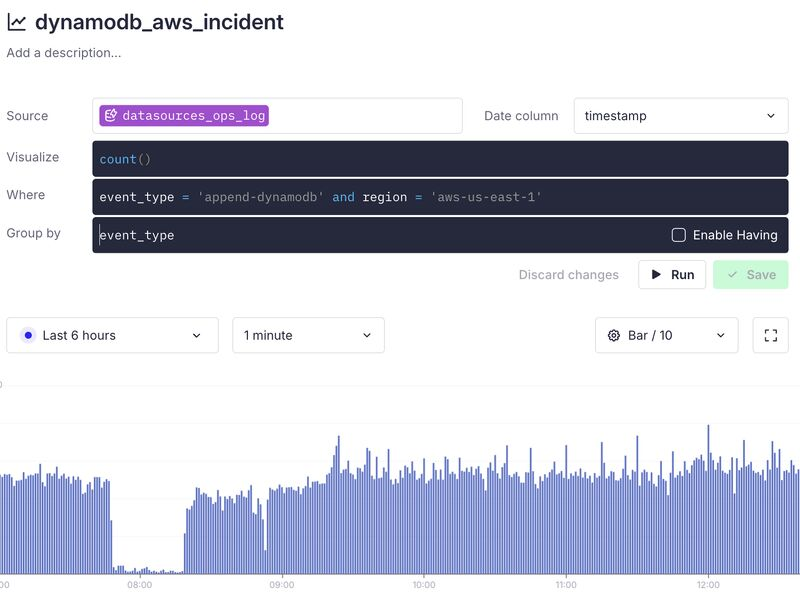The height and width of the screenshot is (594, 800).
Task: Open the Date column timestamp dropdown
Action: [x=681, y=116]
